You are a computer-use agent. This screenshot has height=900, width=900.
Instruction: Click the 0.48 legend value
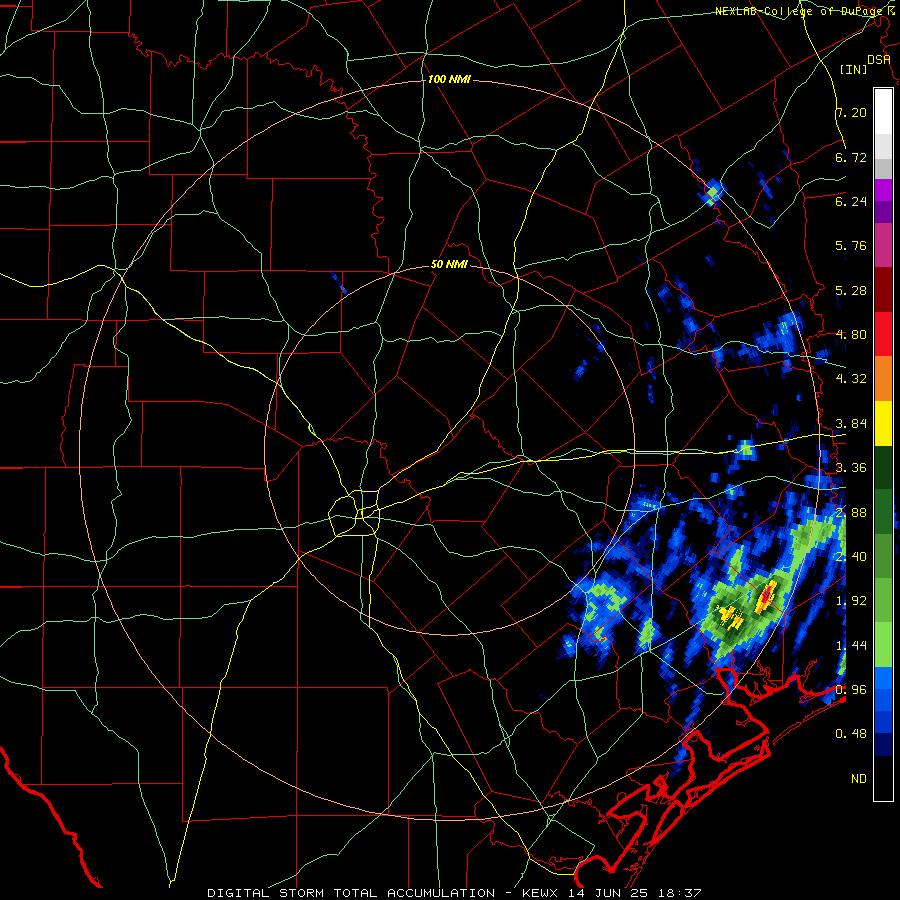pos(851,734)
